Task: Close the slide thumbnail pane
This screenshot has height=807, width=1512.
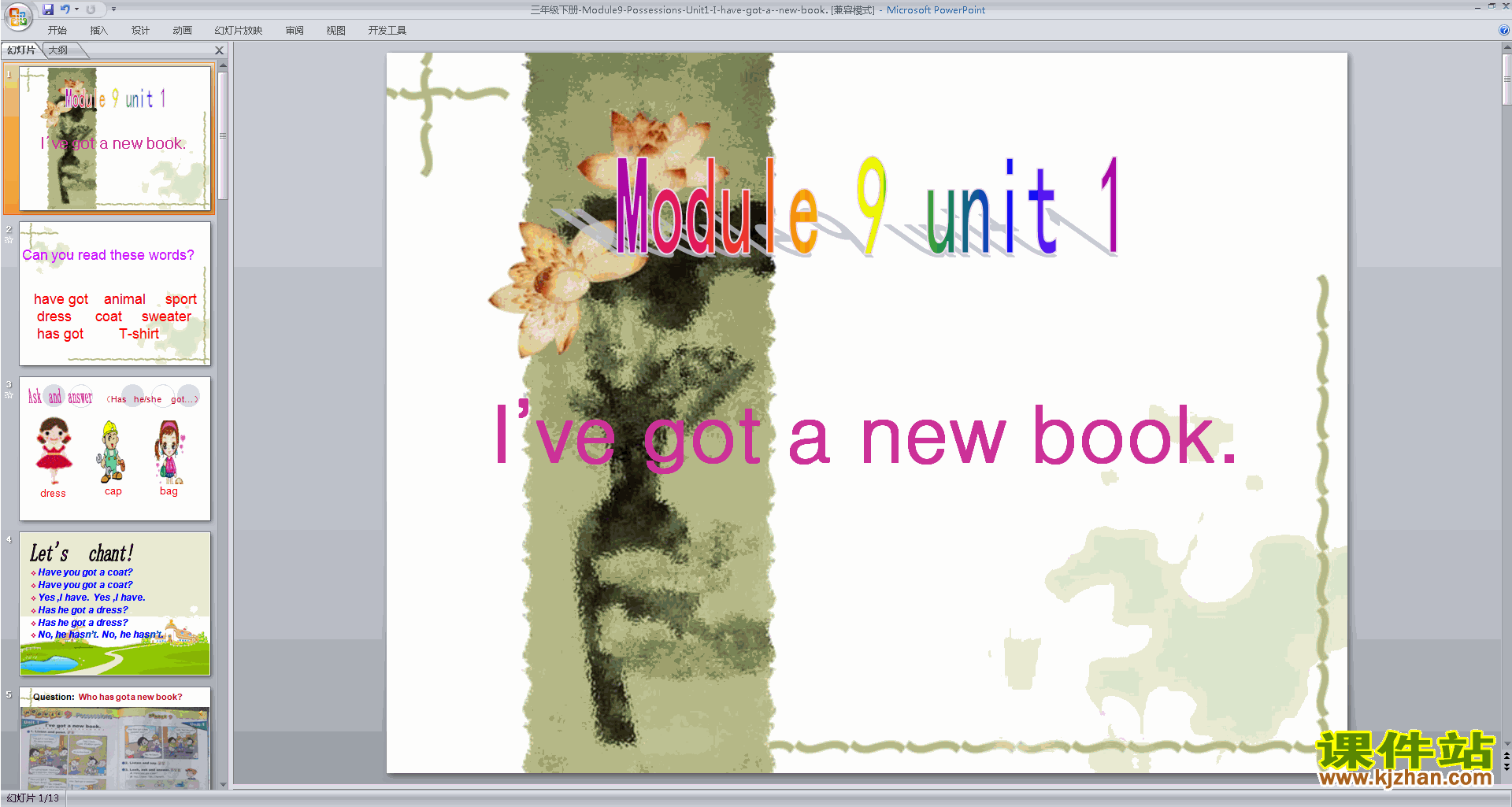Action: click(220, 50)
